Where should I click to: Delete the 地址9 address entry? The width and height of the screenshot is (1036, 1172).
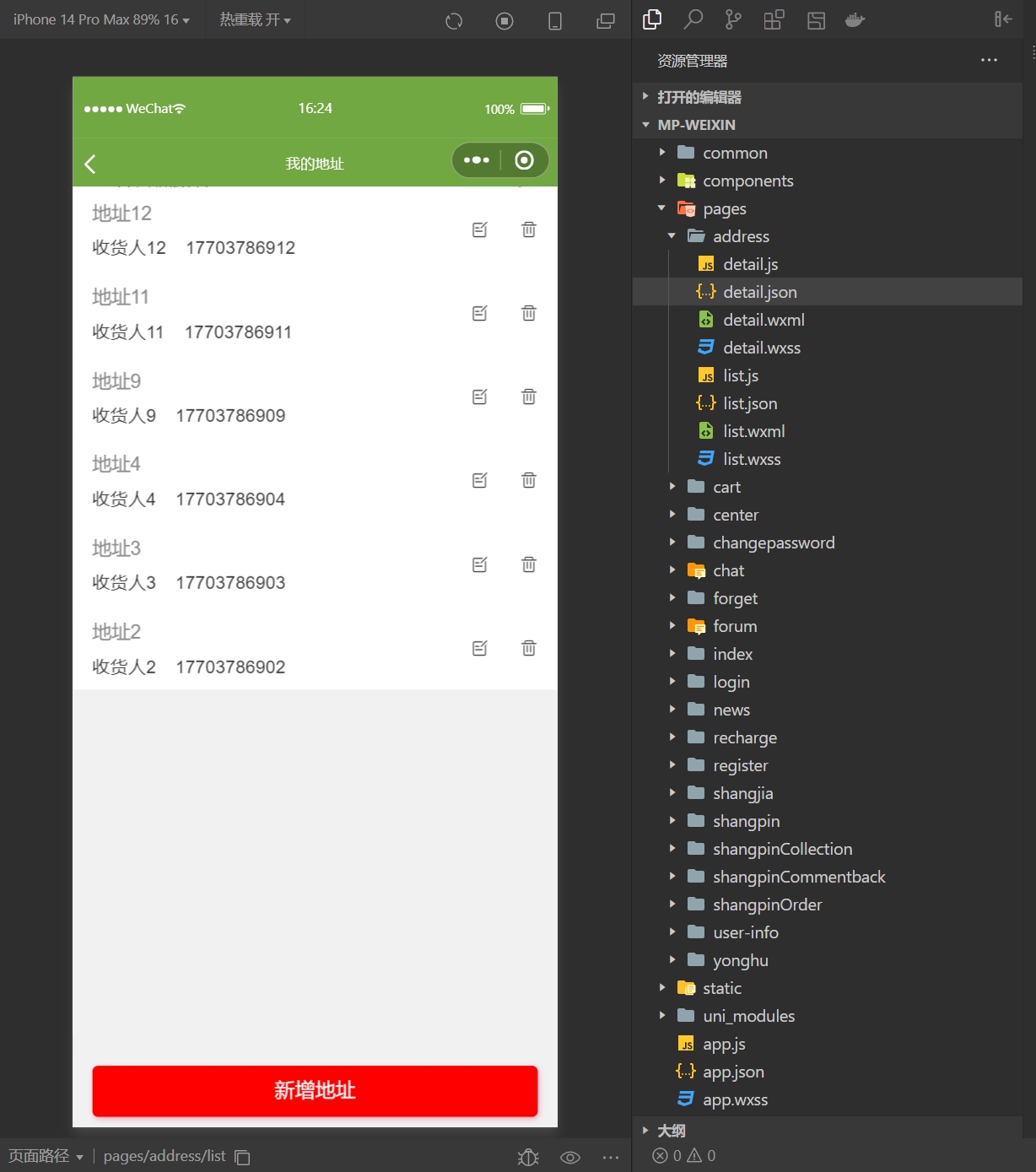coord(529,397)
